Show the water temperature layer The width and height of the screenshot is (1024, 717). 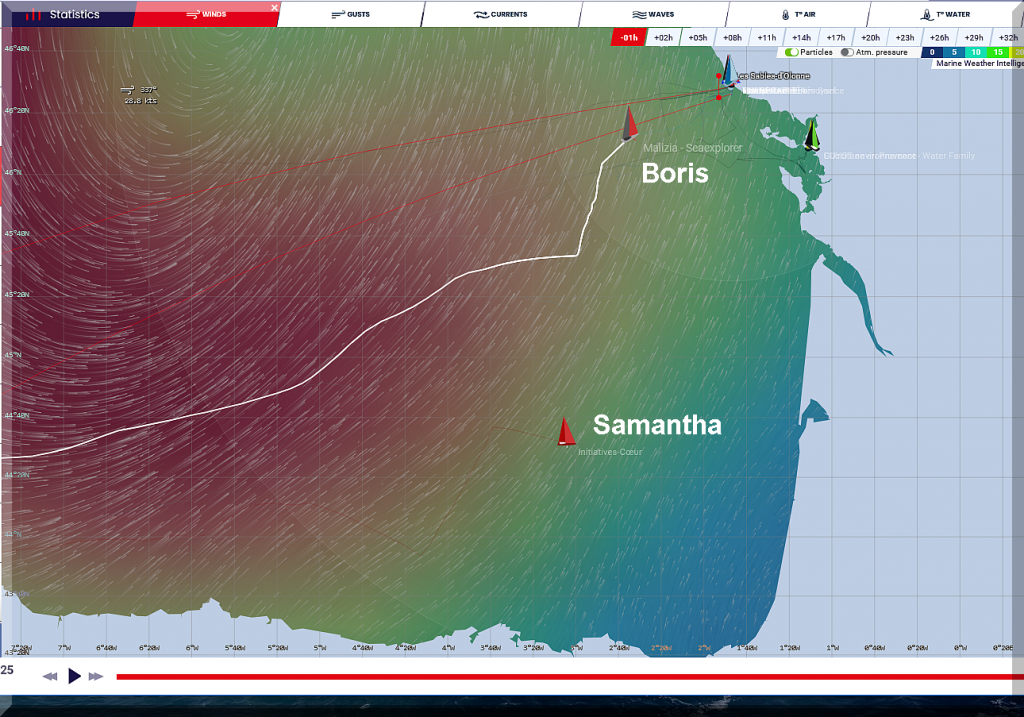pyautogui.click(x=945, y=15)
